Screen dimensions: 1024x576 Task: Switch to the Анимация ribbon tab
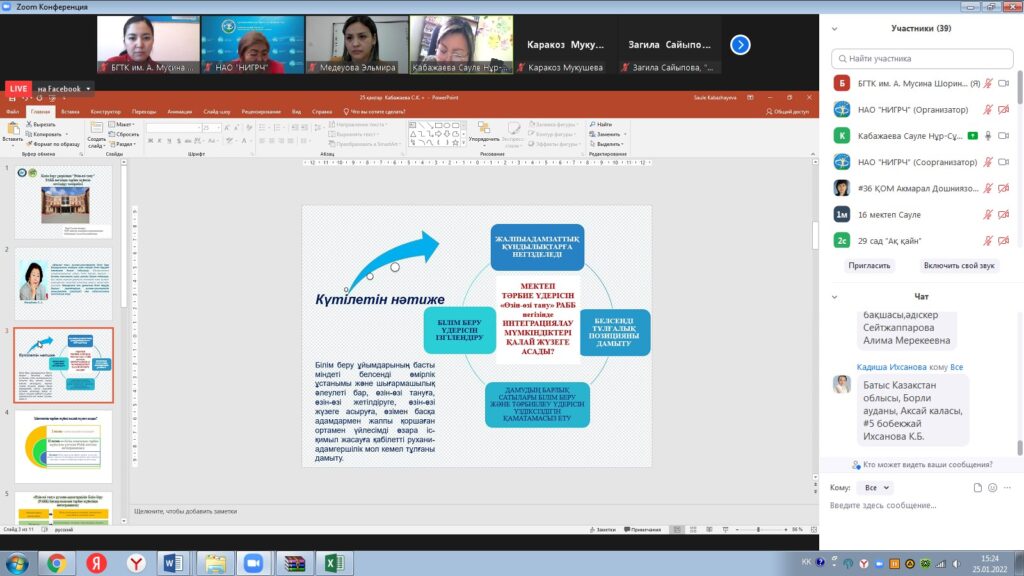click(180, 112)
